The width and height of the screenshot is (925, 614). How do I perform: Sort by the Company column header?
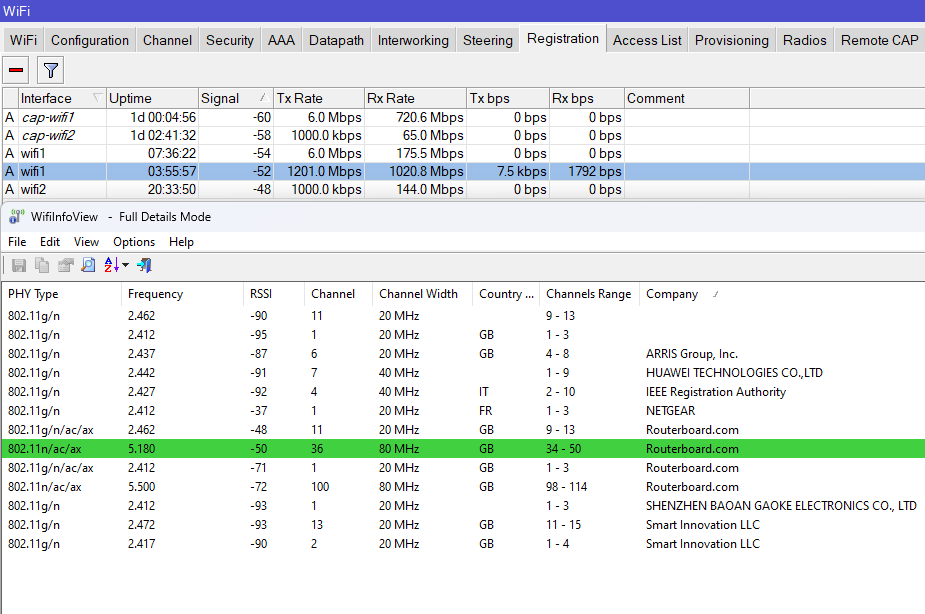pos(782,294)
